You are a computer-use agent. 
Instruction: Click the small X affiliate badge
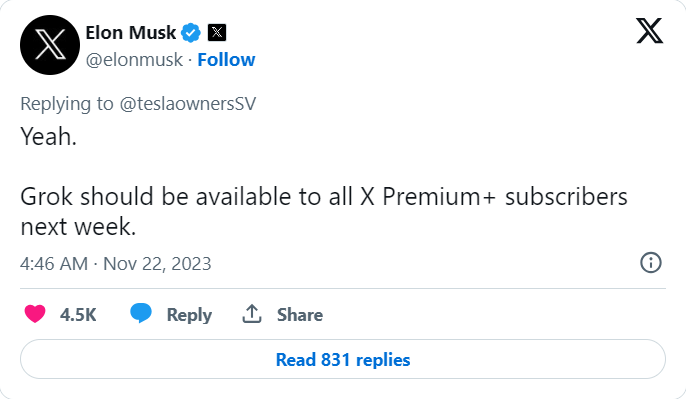point(217,32)
